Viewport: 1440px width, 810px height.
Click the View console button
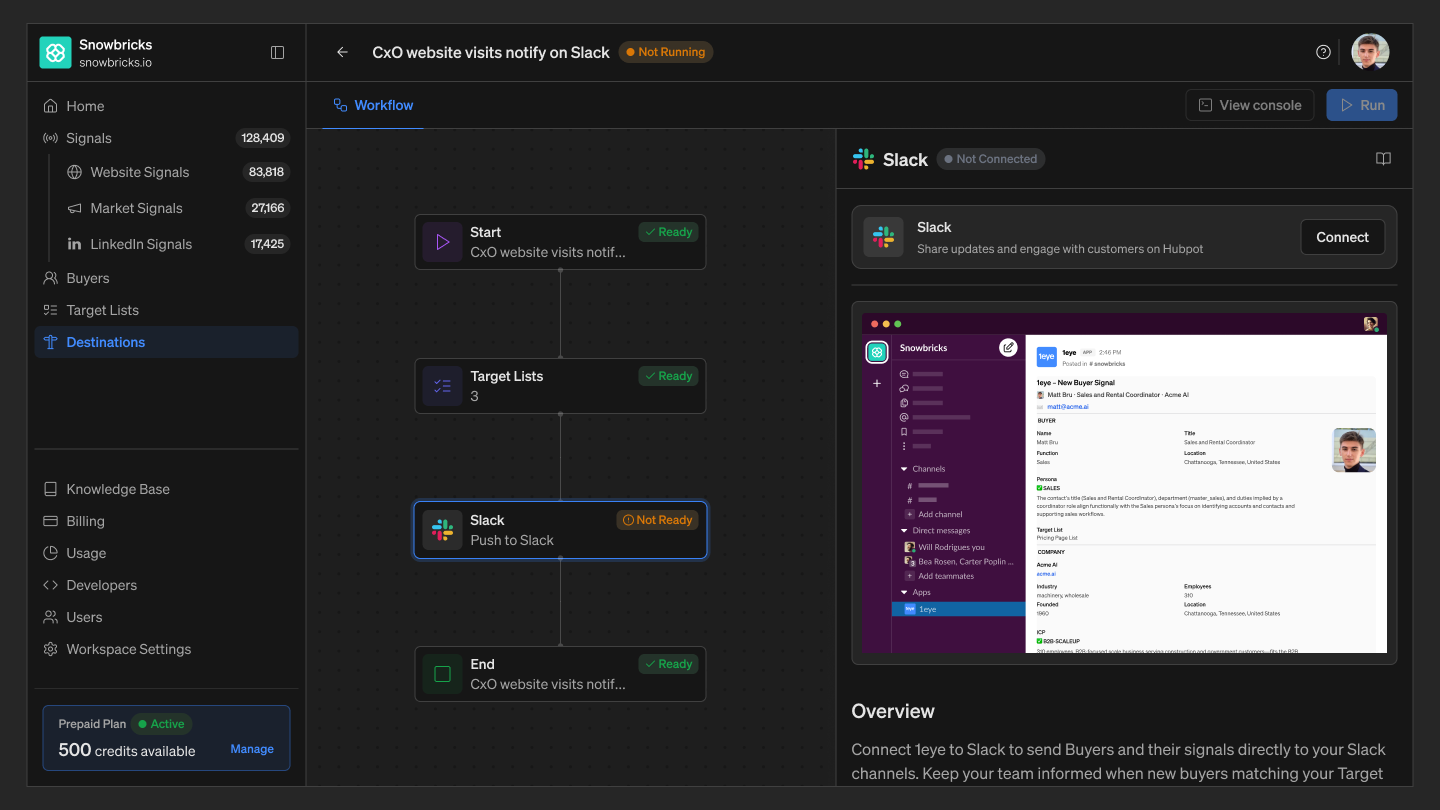click(1250, 105)
